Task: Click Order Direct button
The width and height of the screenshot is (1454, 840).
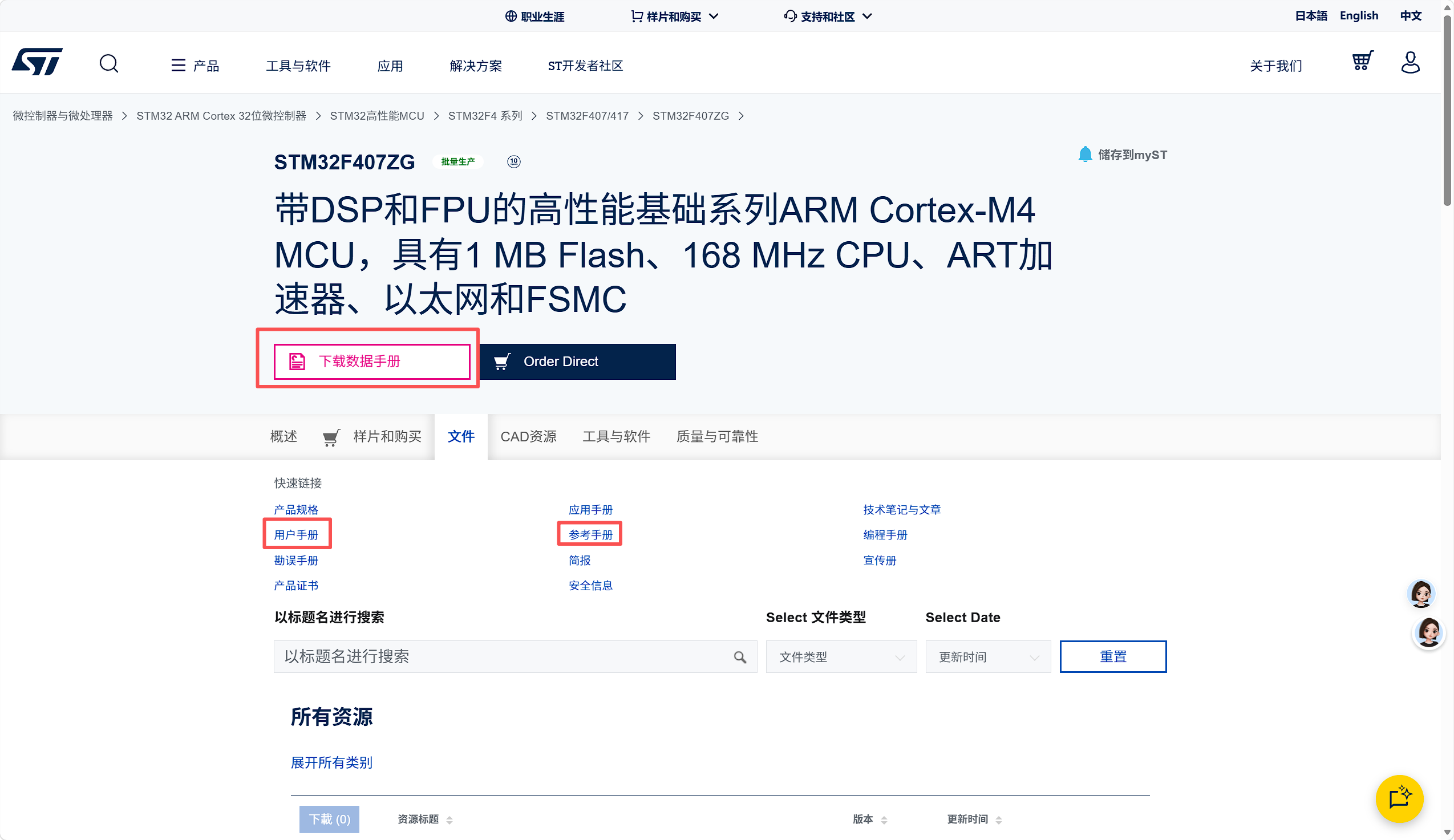Action: (578, 362)
